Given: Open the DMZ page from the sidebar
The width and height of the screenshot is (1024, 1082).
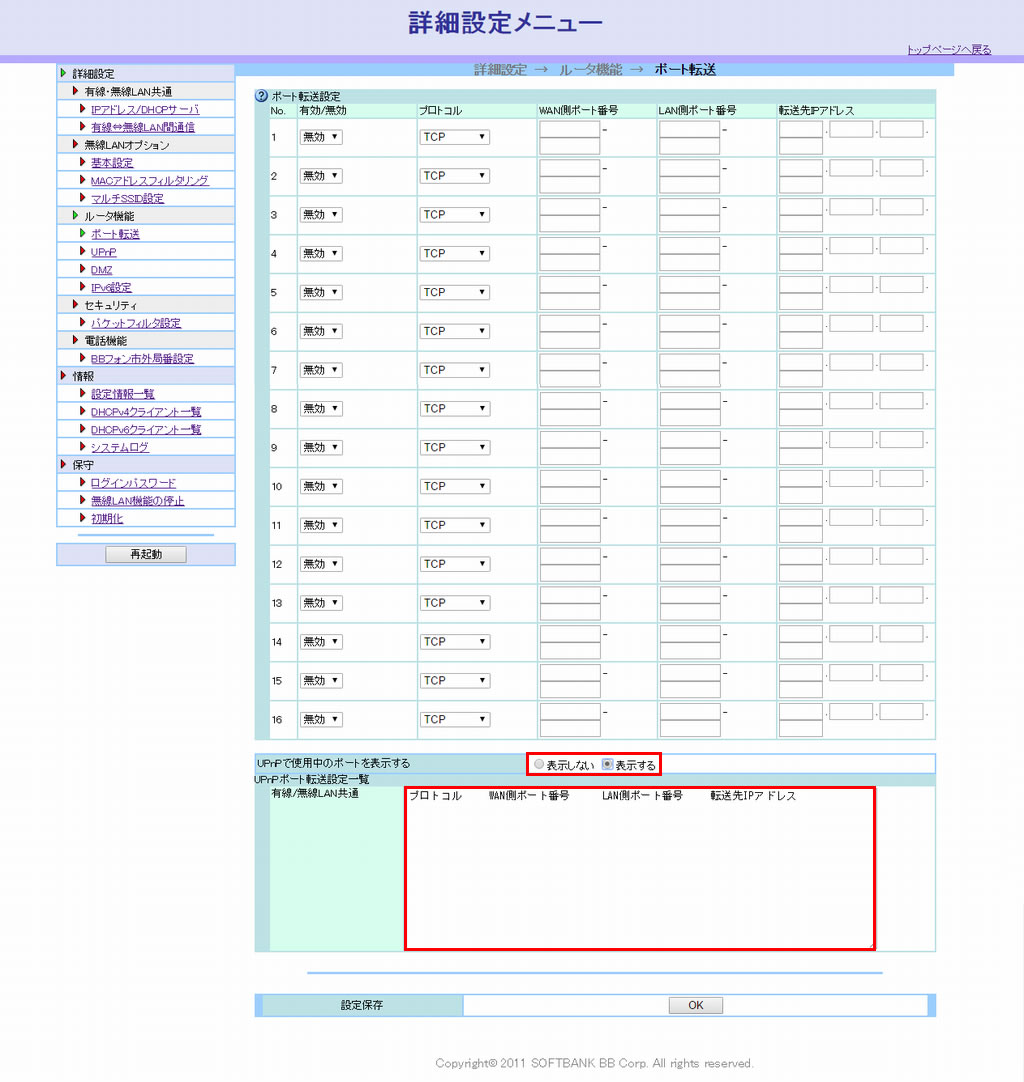Looking at the screenshot, I should (x=101, y=270).
